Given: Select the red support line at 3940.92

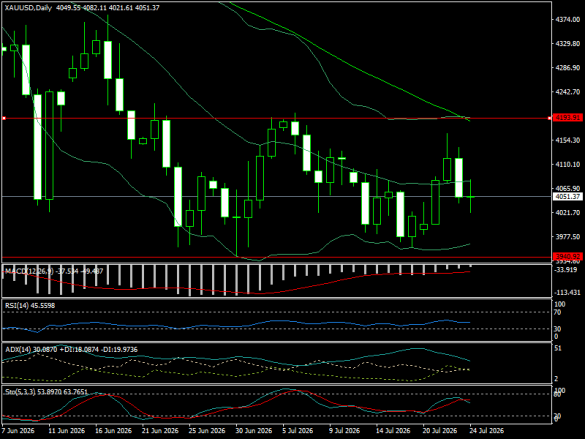Looking at the screenshot, I should coord(277,257).
